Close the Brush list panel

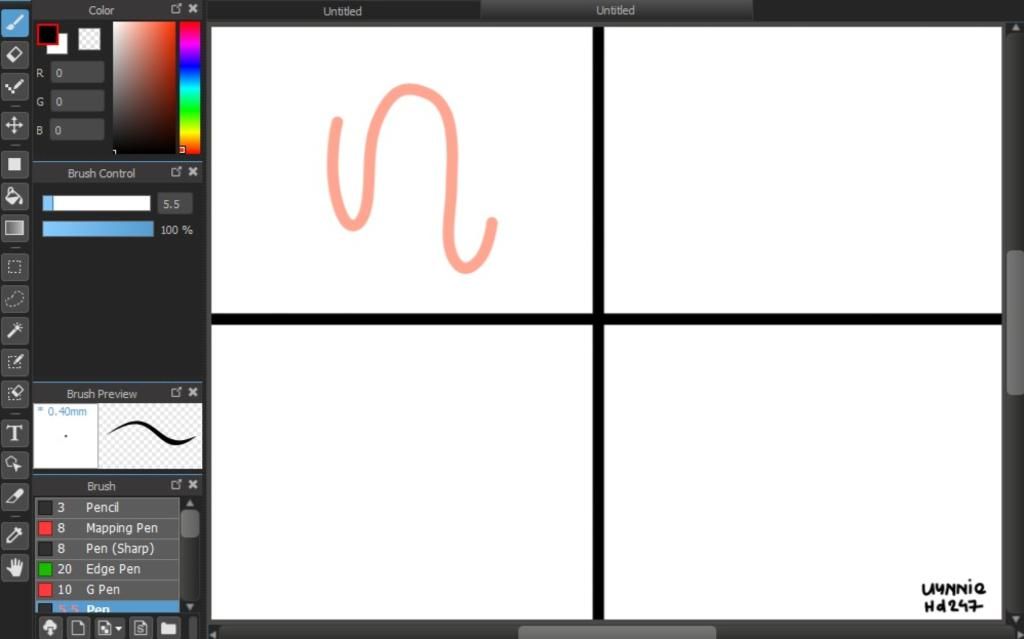[x=193, y=485]
